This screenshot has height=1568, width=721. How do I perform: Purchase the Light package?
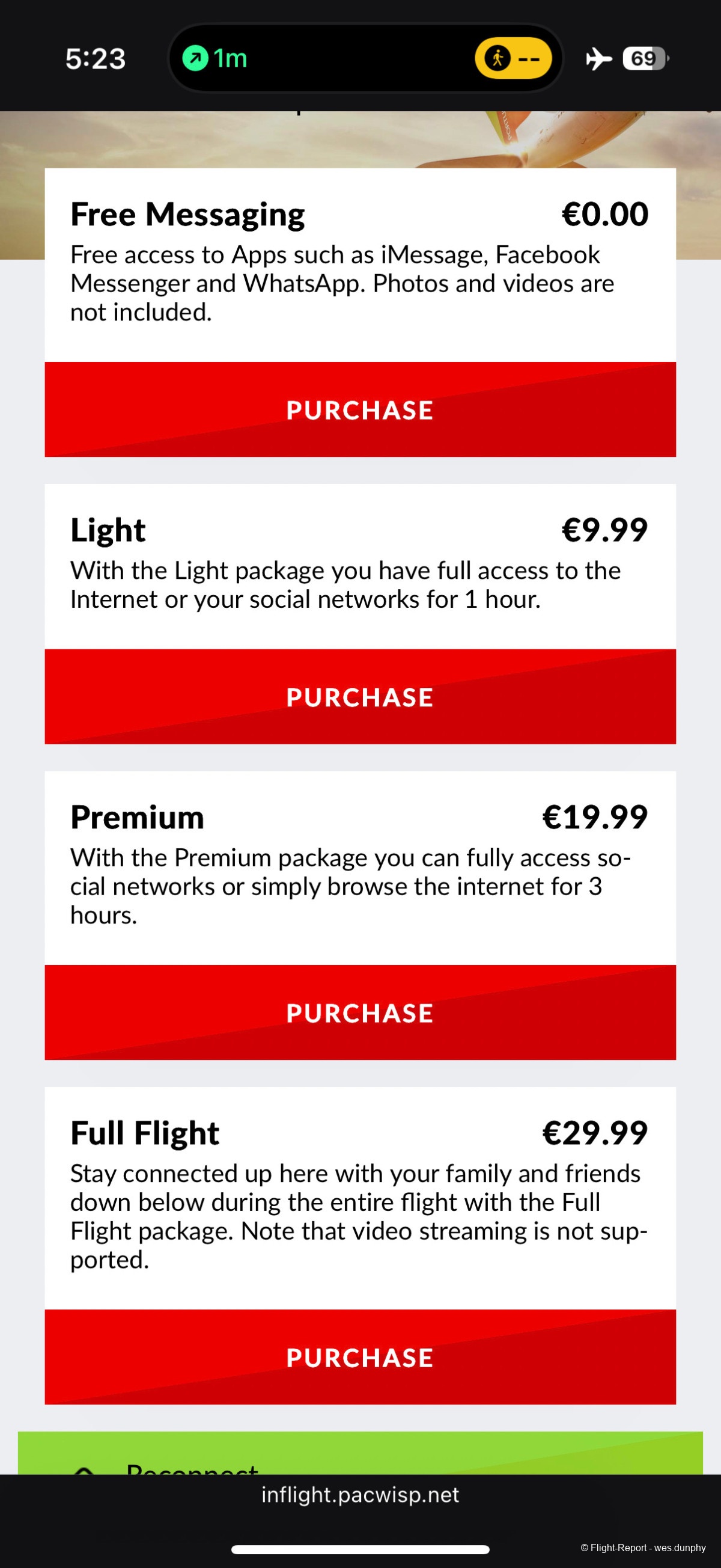pos(360,697)
